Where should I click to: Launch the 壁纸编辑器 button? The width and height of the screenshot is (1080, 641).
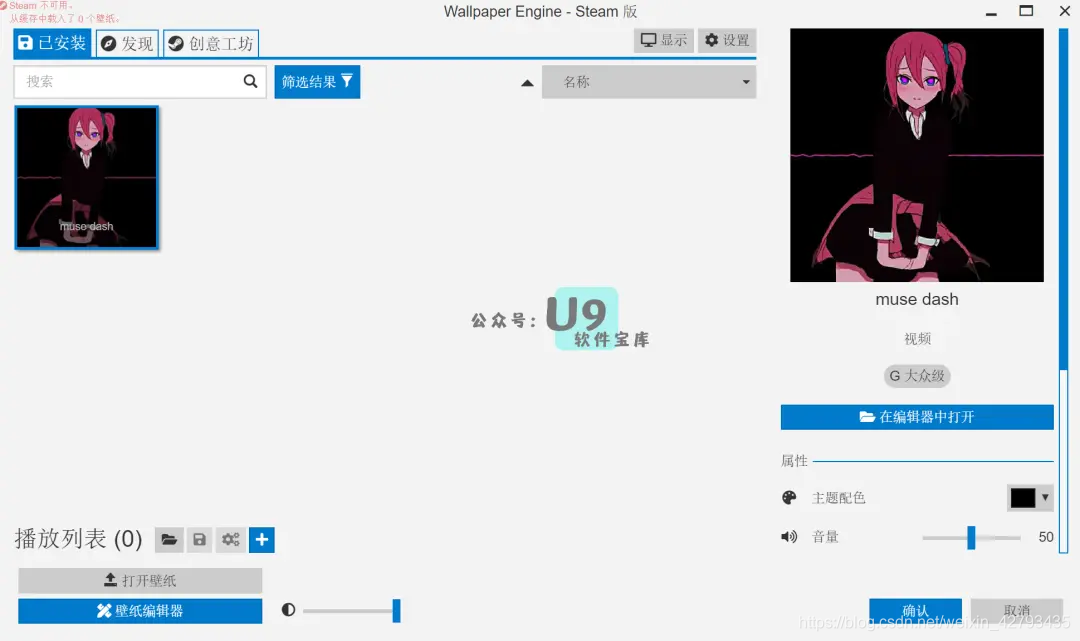[140, 611]
